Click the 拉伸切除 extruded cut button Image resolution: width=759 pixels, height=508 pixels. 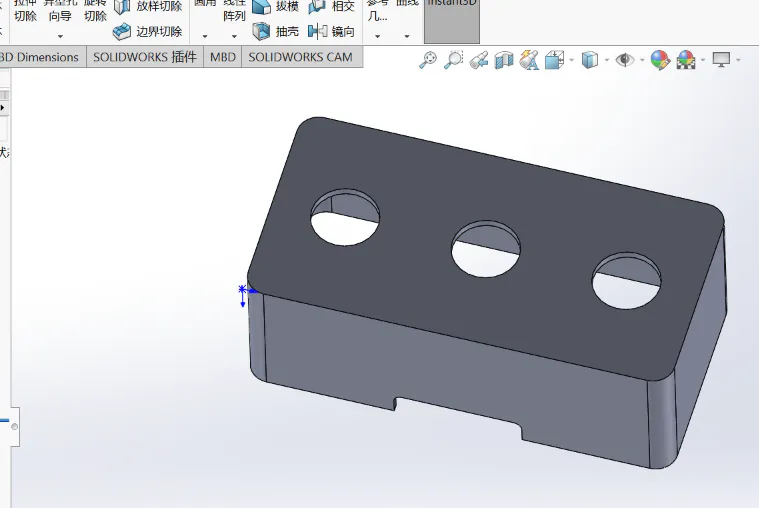pyautogui.click(x=25, y=11)
